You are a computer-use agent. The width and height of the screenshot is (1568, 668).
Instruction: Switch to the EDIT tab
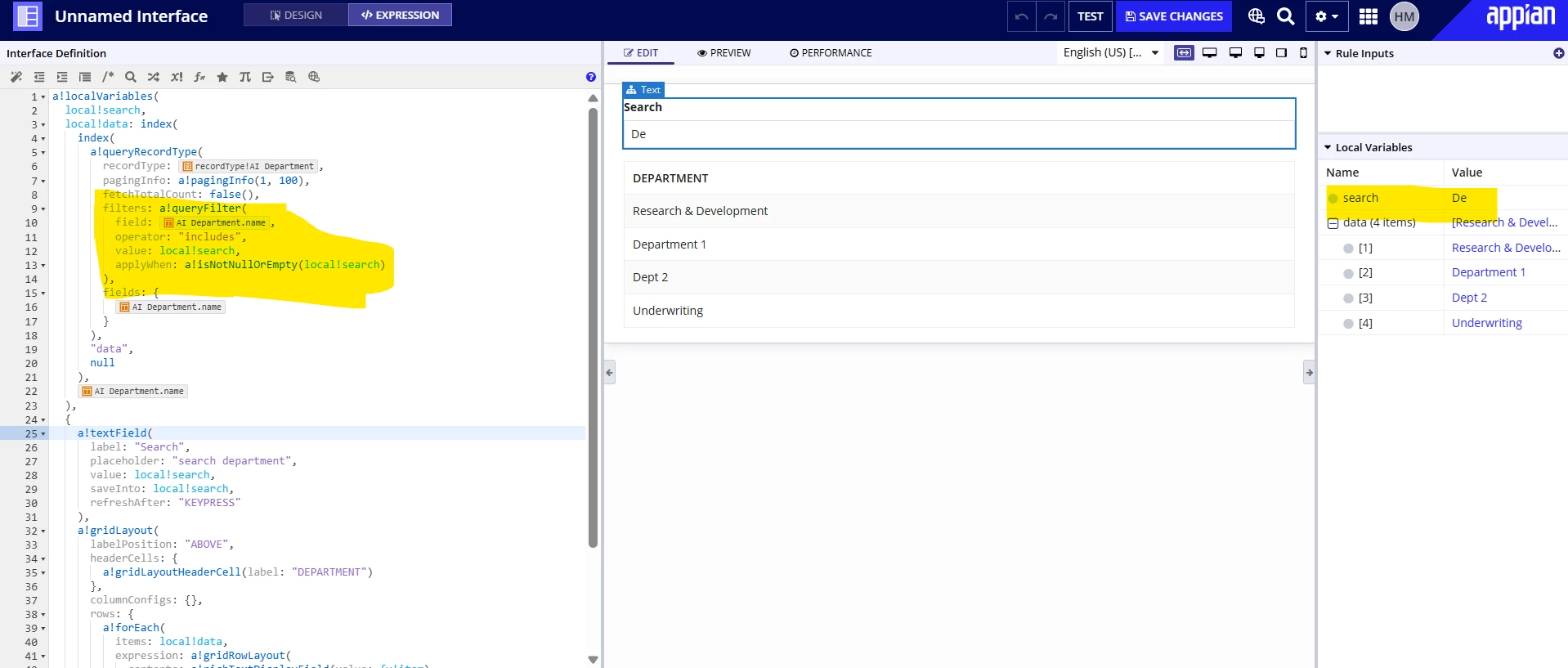tap(641, 53)
